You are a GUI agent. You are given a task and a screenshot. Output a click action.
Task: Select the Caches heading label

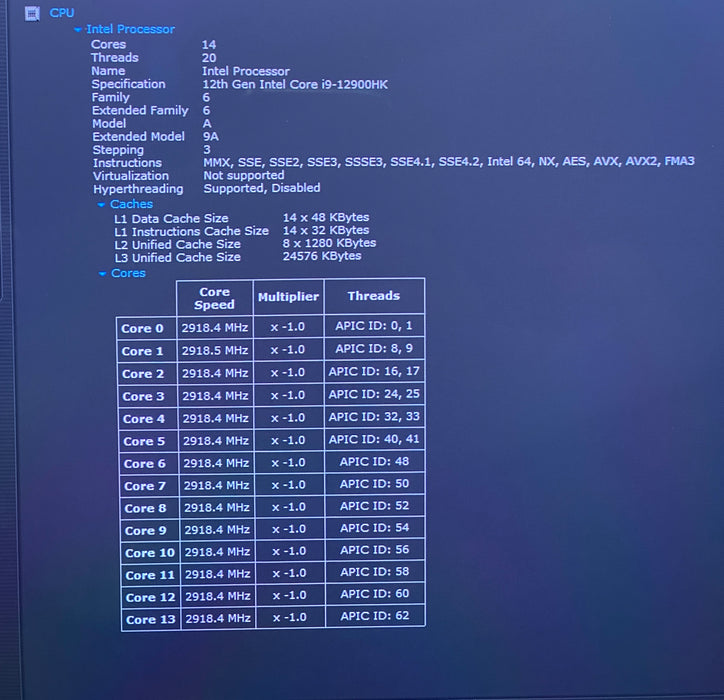pos(132,204)
